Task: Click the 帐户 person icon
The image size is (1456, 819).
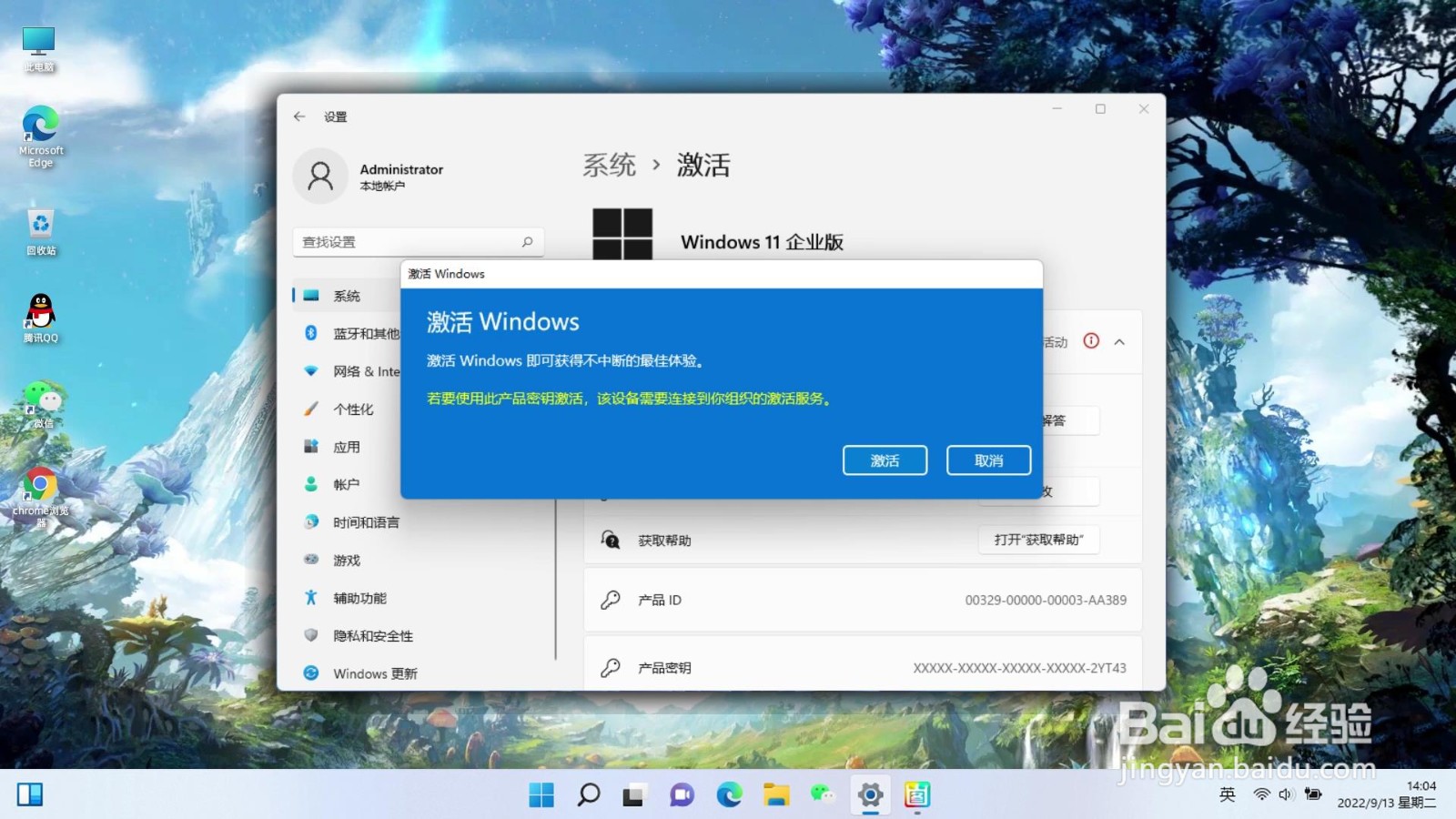Action: (311, 484)
